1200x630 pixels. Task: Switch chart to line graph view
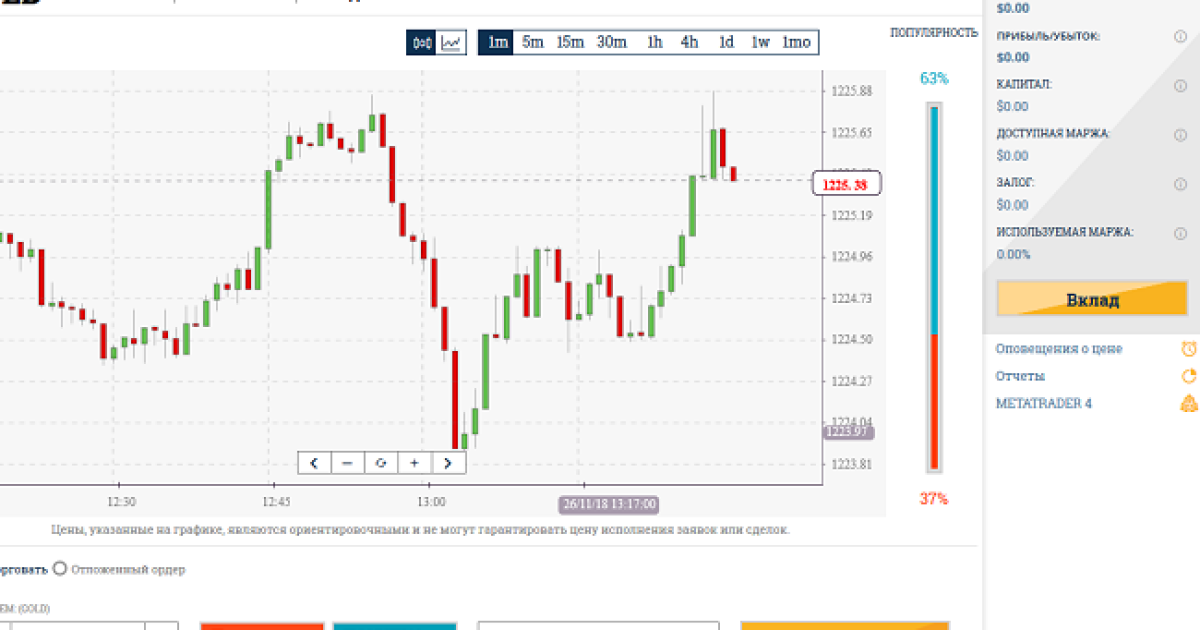[452, 42]
